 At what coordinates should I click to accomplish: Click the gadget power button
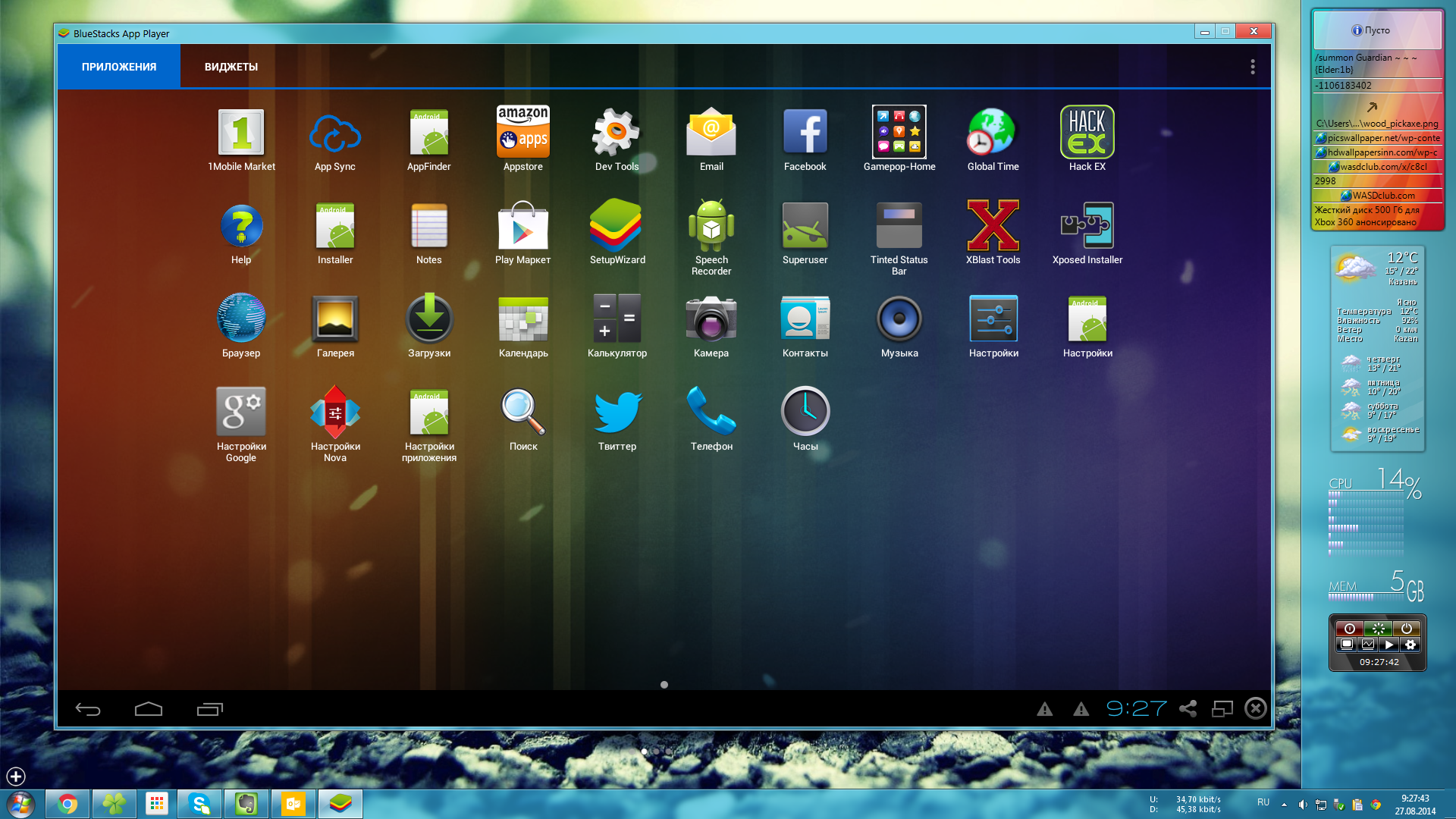pyautogui.click(x=1407, y=629)
